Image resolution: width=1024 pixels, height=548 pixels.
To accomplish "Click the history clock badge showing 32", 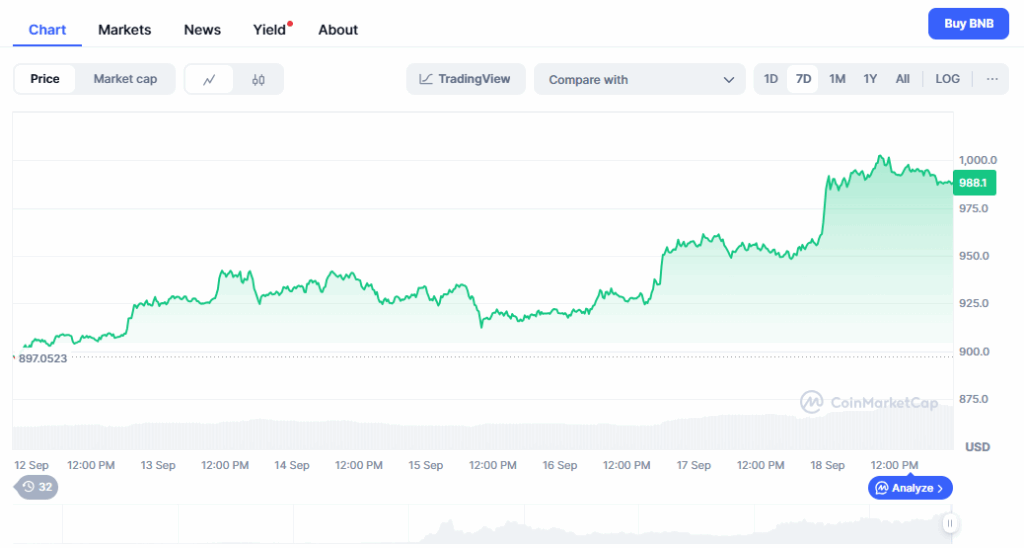I will point(36,487).
